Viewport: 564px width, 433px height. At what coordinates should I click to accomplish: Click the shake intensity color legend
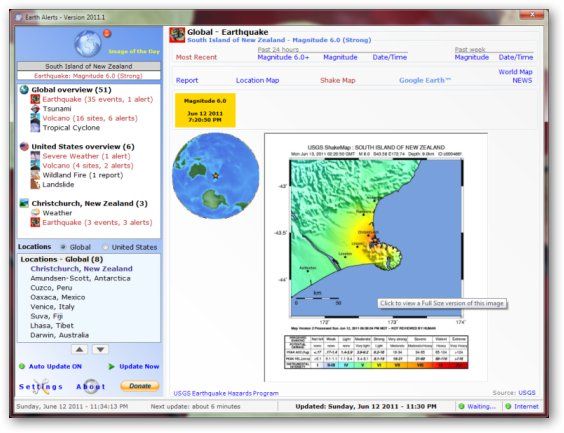(376, 352)
